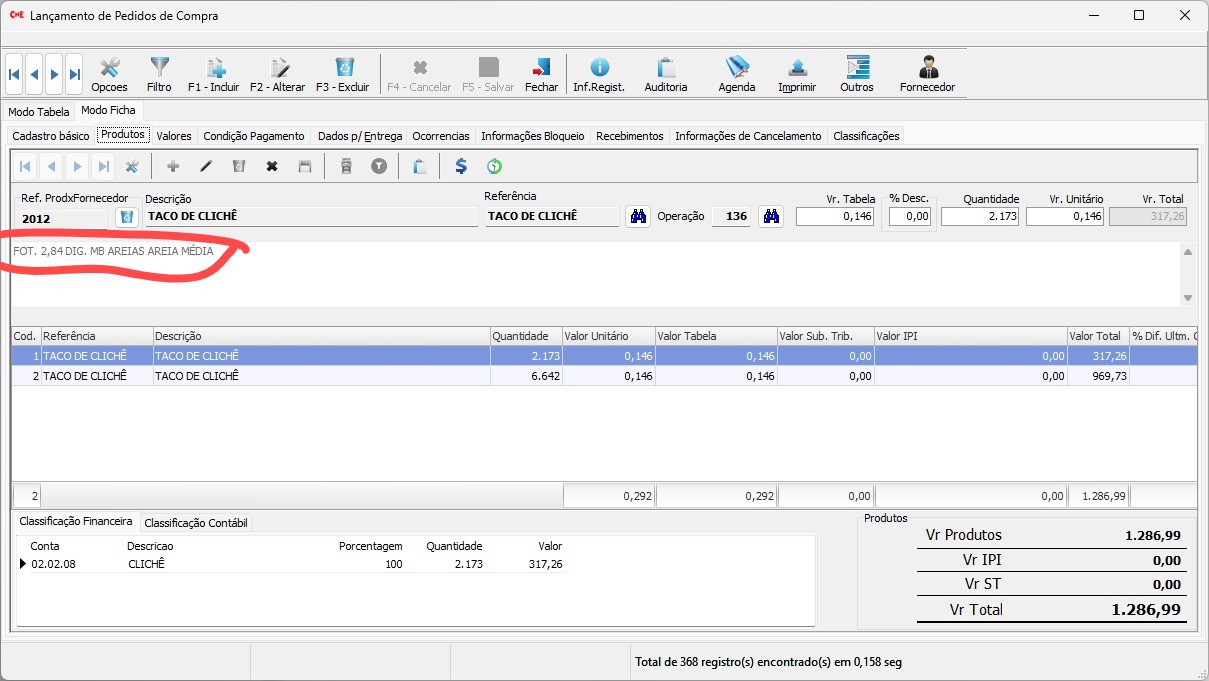Open the Filtro funnel tool
Image resolution: width=1209 pixels, height=681 pixels.
[159, 74]
